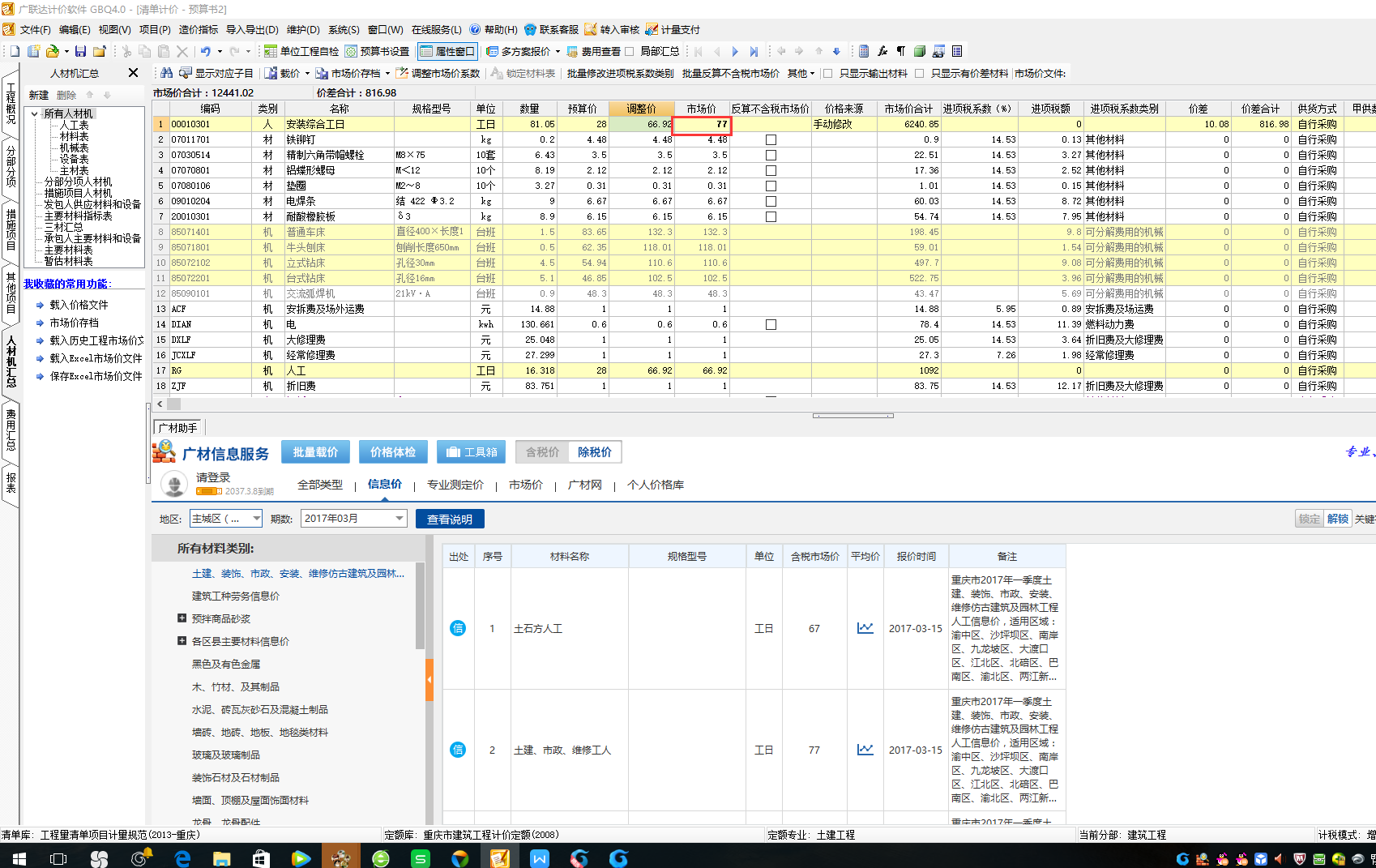1376x868 pixels.
Task: Switch to 市场价 tab
Action: 526,485
